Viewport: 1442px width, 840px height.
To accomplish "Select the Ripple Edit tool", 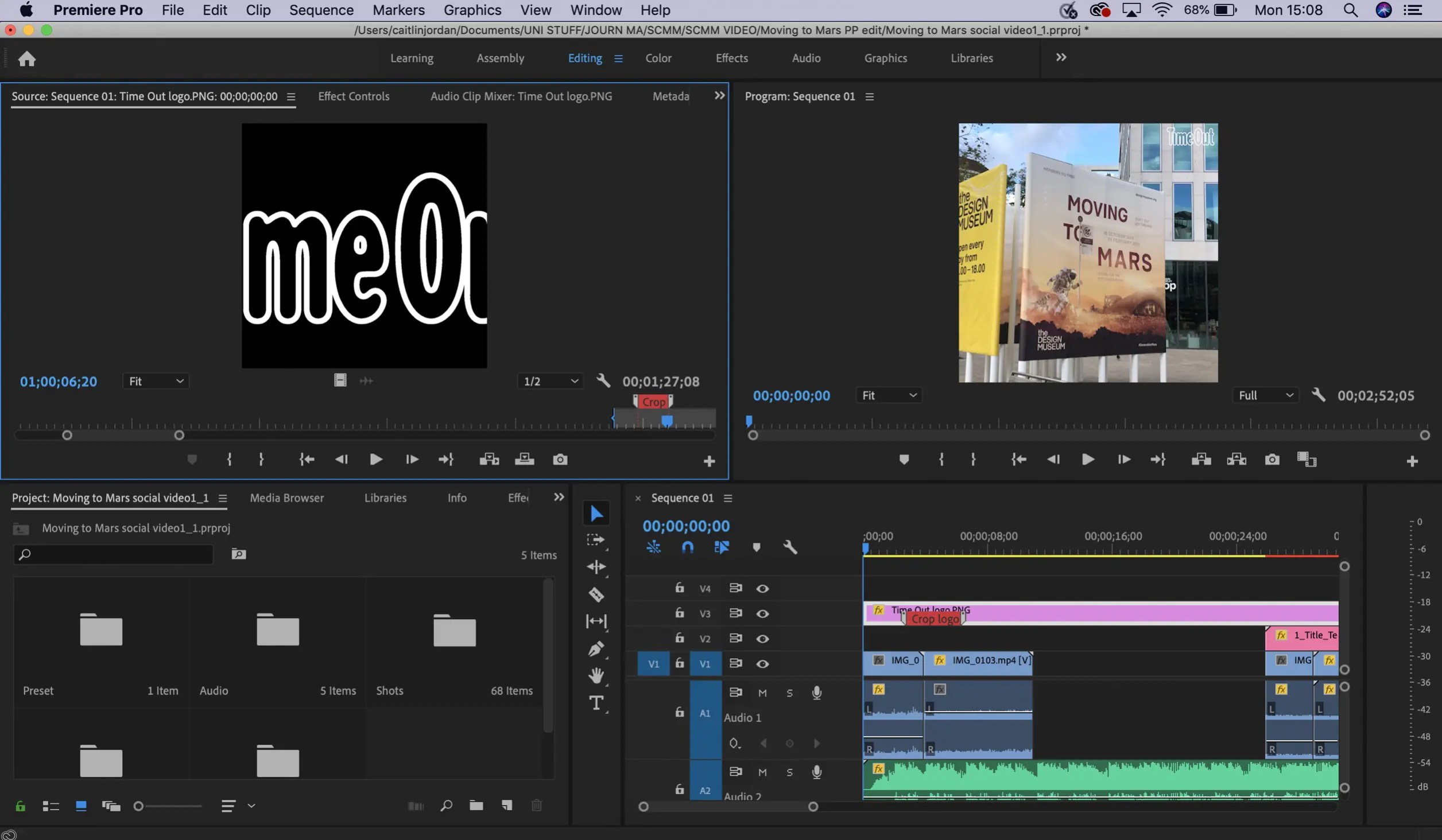I will click(596, 567).
